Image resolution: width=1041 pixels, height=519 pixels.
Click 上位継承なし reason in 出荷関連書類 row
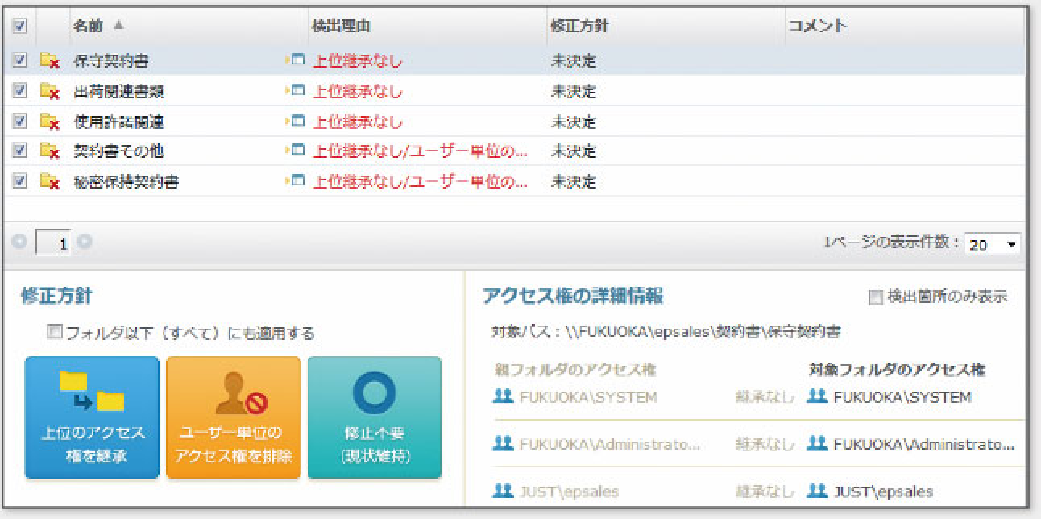click(x=357, y=91)
